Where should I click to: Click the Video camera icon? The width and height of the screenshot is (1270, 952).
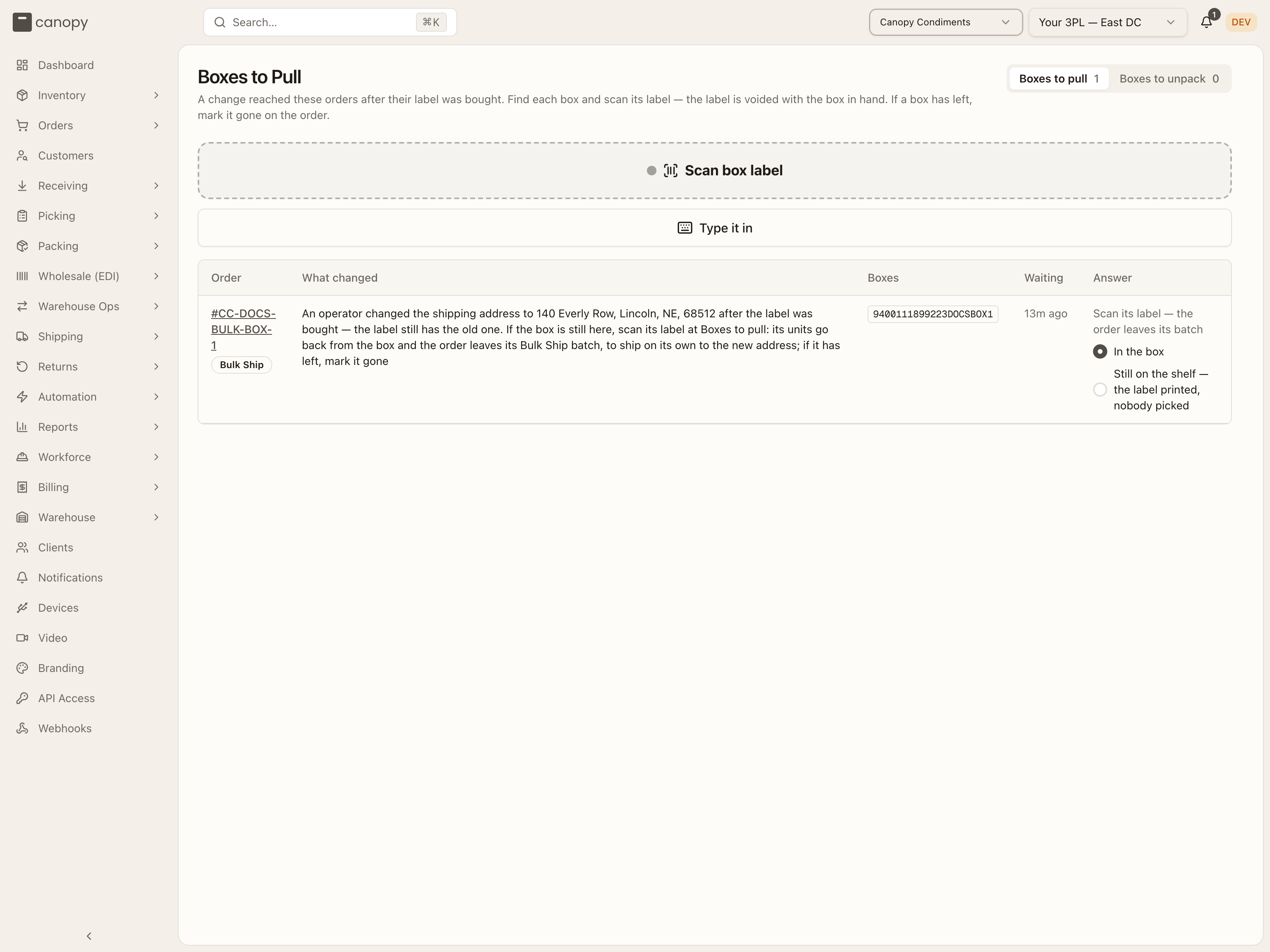point(22,637)
